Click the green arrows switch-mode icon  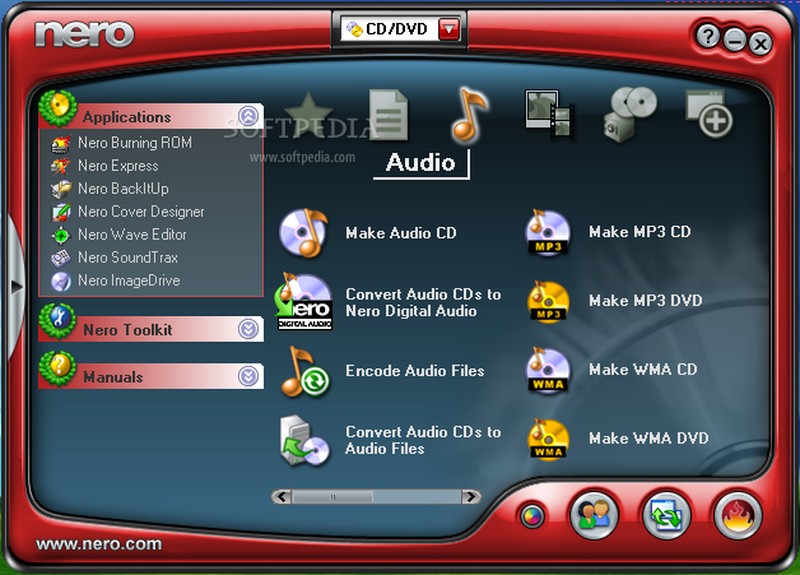pos(666,516)
